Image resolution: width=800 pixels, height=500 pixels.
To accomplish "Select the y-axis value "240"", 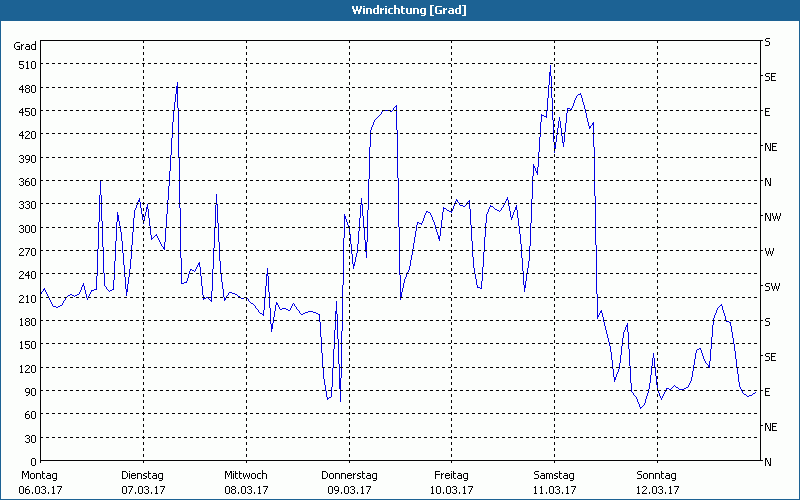I will pos(27,276).
